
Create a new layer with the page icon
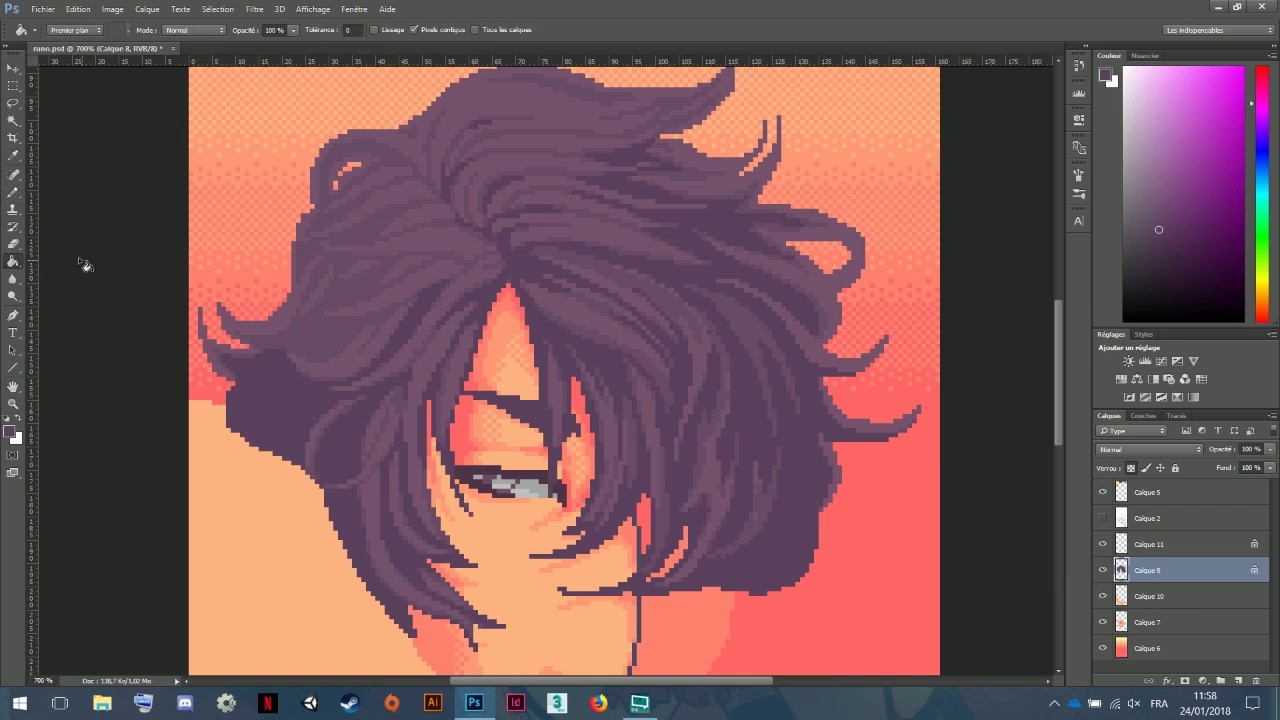click(1238, 681)
